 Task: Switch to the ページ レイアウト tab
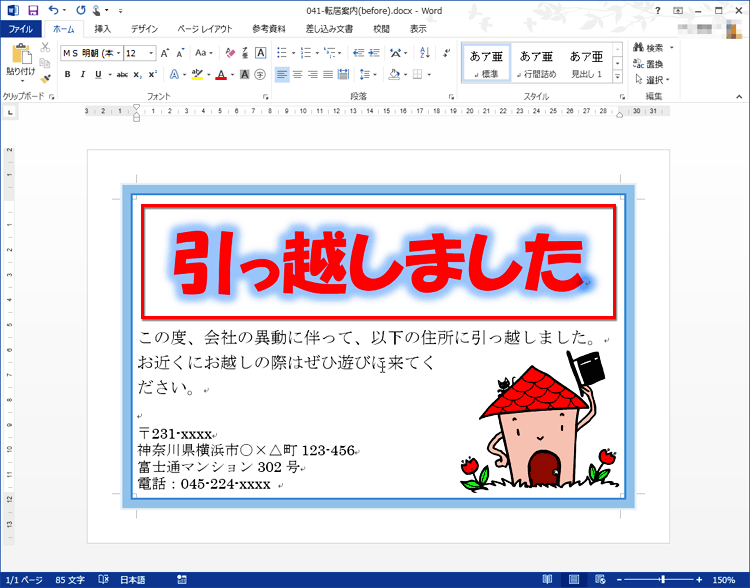205,29
